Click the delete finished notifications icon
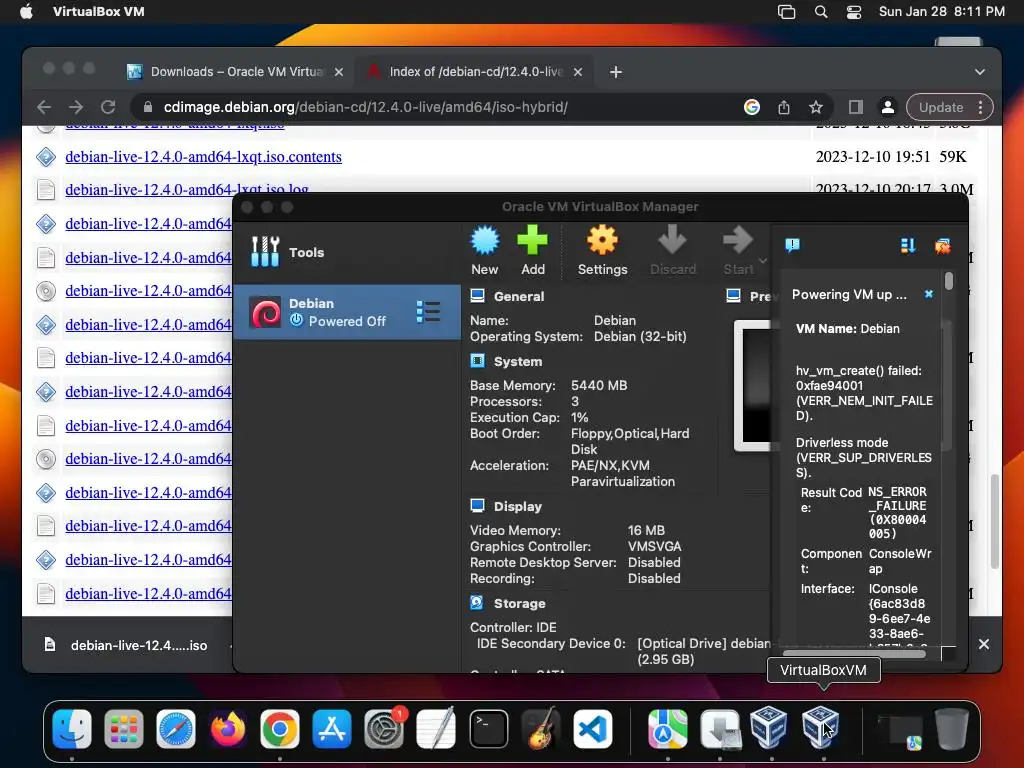This screenshot has height=768, width=1024. tap(942, 246)
